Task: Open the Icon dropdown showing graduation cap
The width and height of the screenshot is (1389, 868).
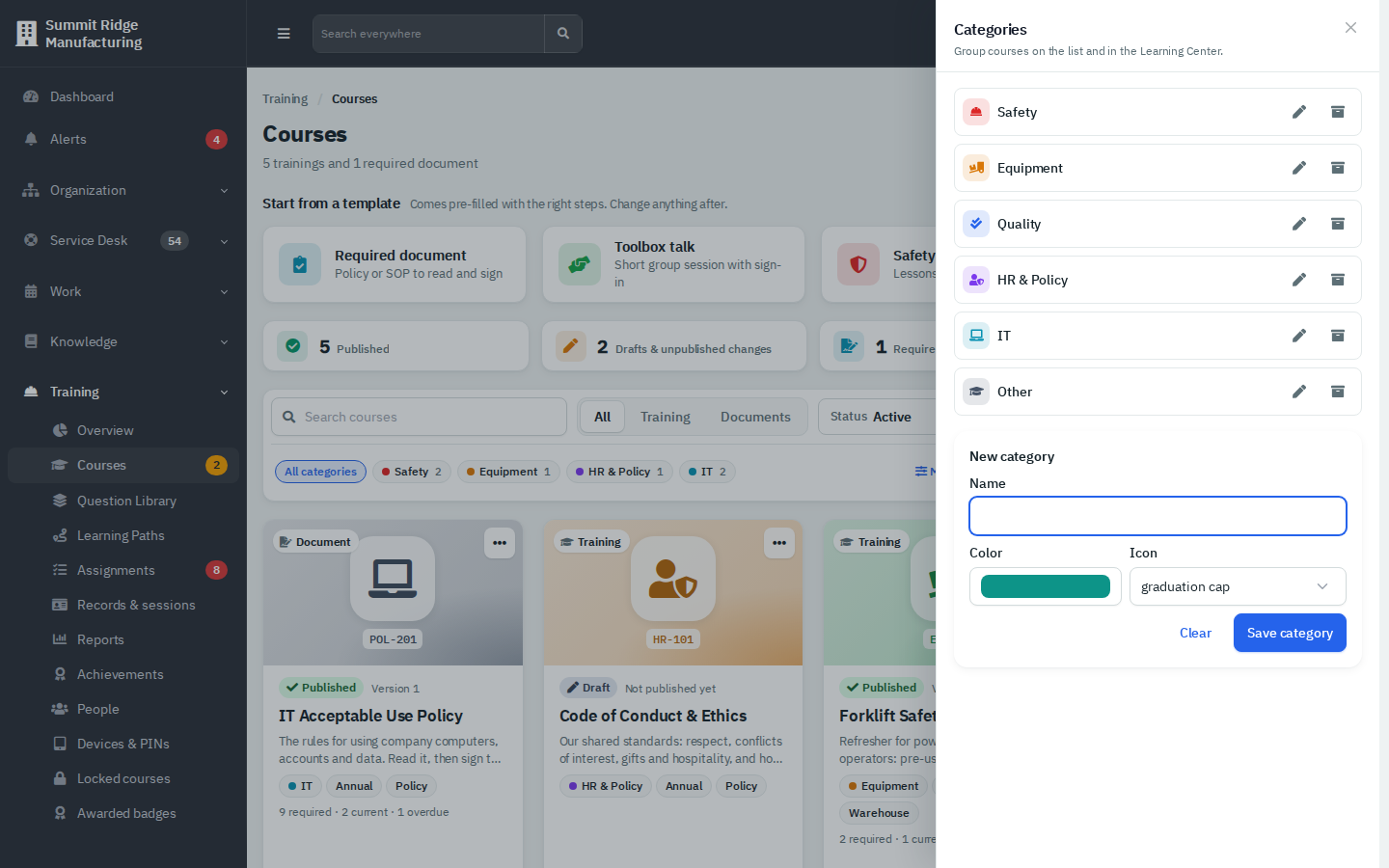Action: [1238, 586]
